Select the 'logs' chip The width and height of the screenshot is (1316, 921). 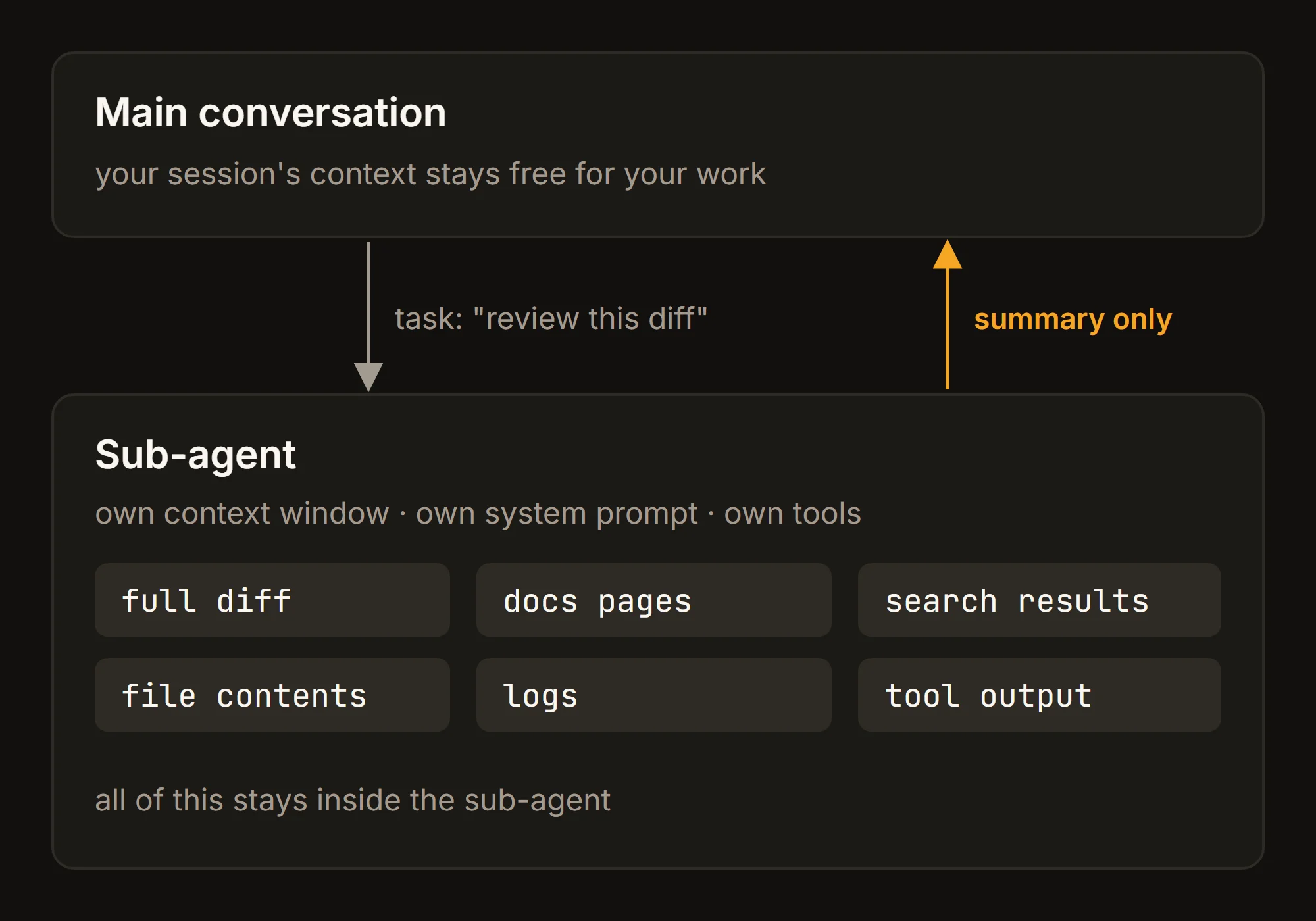pyautogui.click(x=654, y=695)
